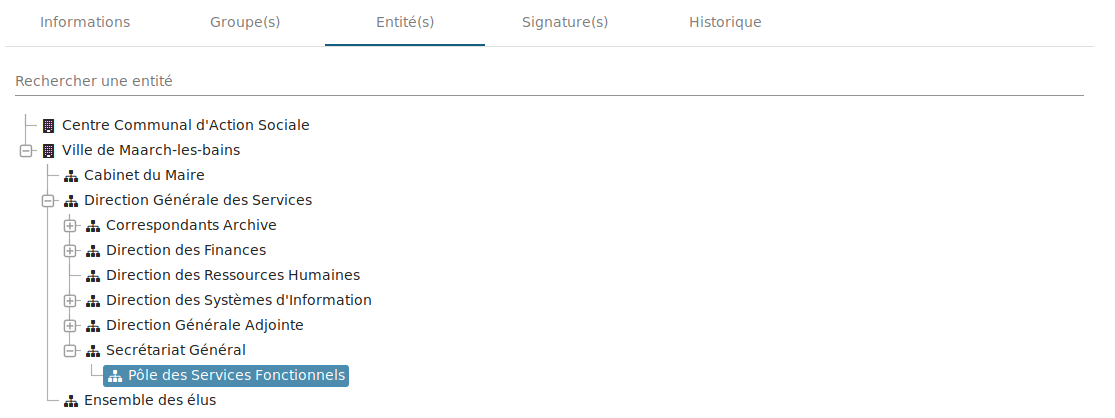Click the org icon for Direction des Ressources Humaines

[92, 275]
